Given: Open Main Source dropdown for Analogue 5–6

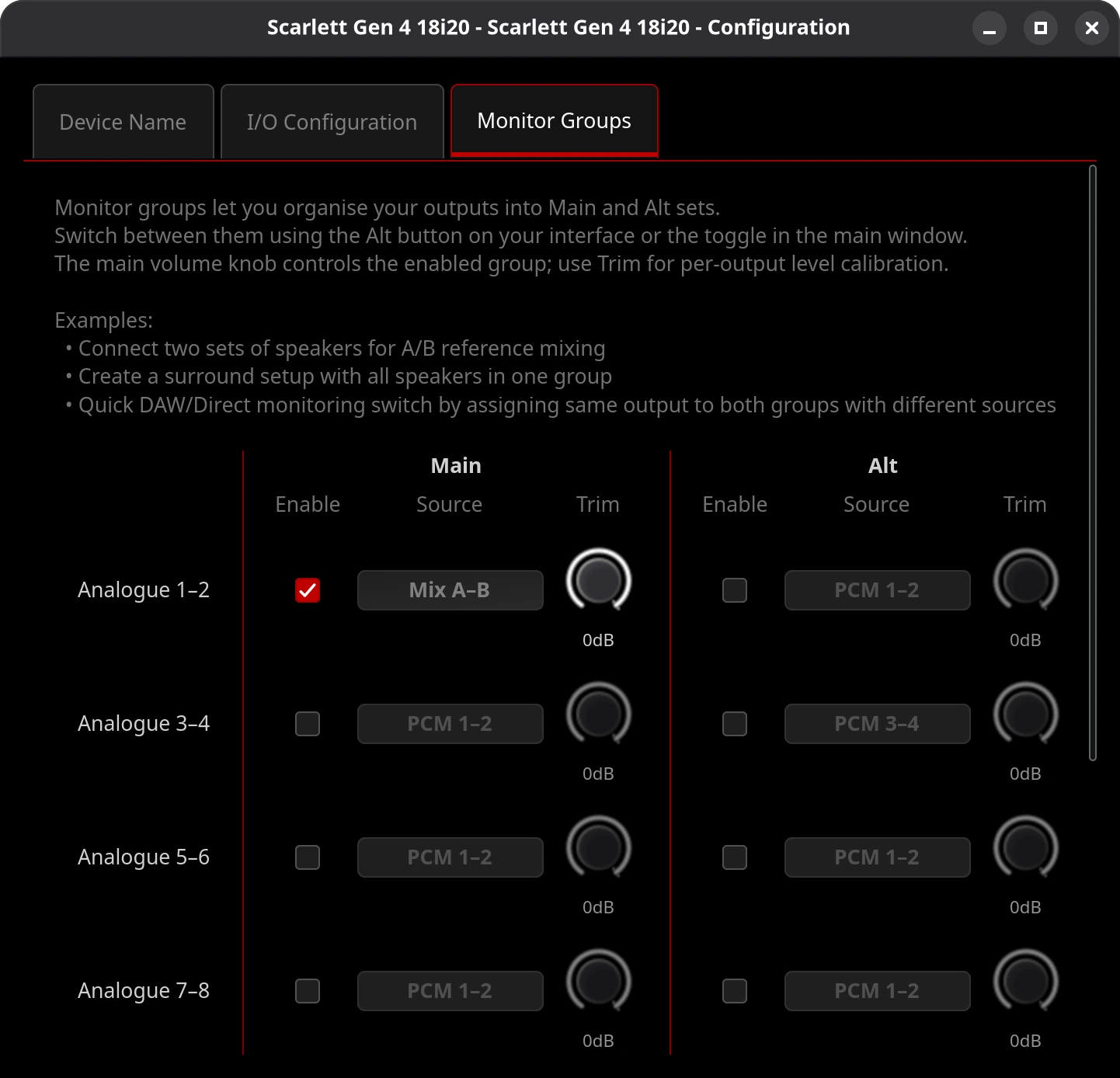Looking at the screenshot, I should (450, 857).
